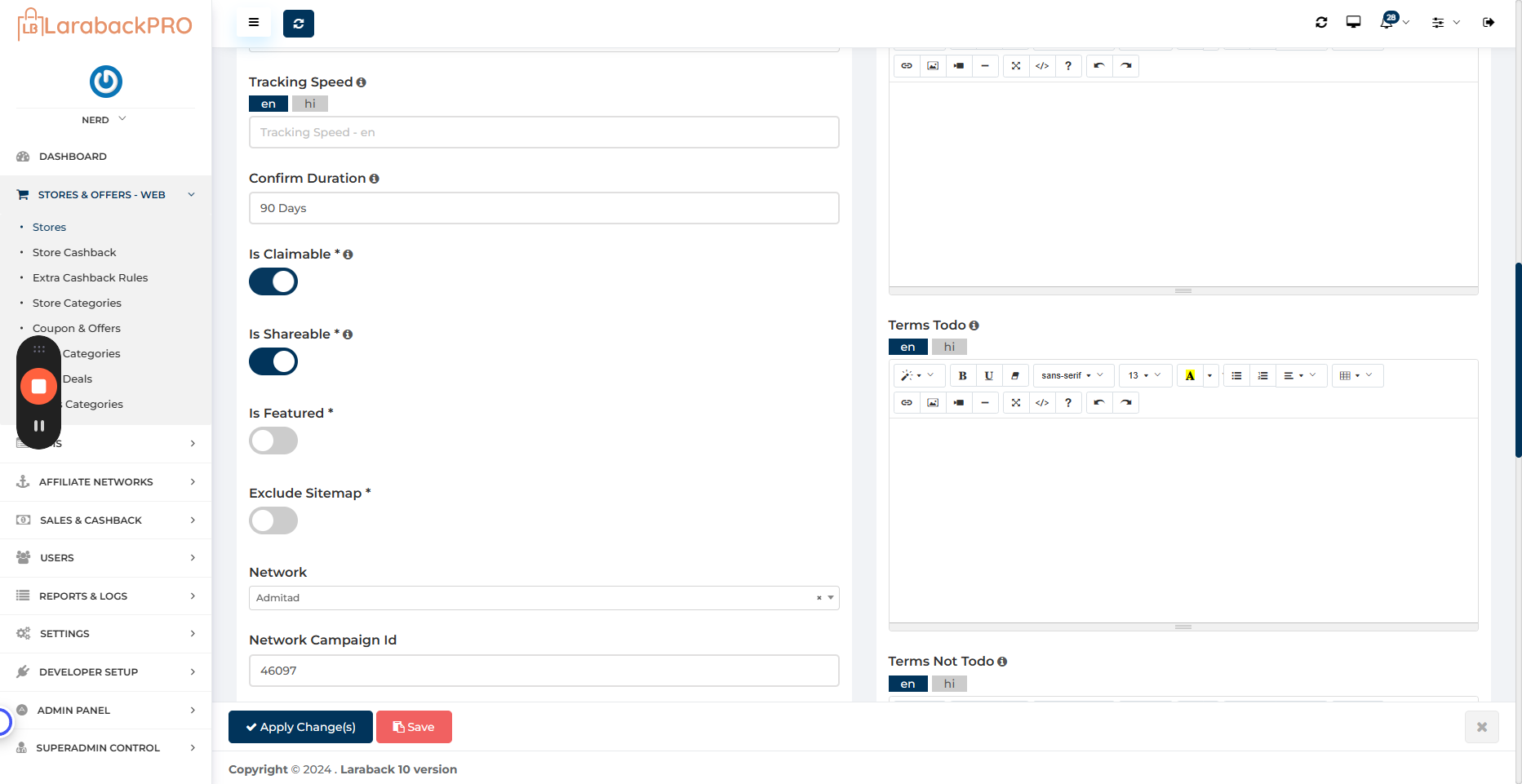Insert link in Terms Todo editor
This screenshot has width=1522, height=784.
point(907,402)
